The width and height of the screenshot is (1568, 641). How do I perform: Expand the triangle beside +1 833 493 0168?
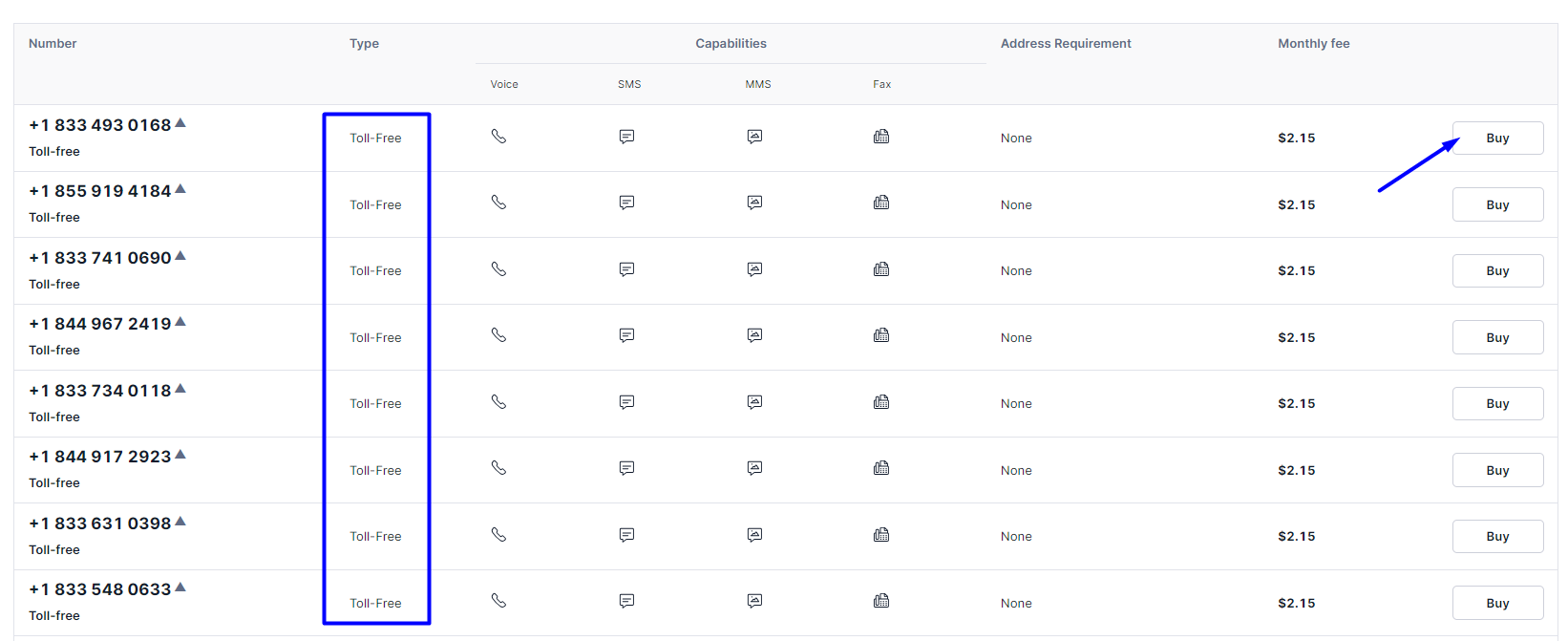[x=180, y=123]
